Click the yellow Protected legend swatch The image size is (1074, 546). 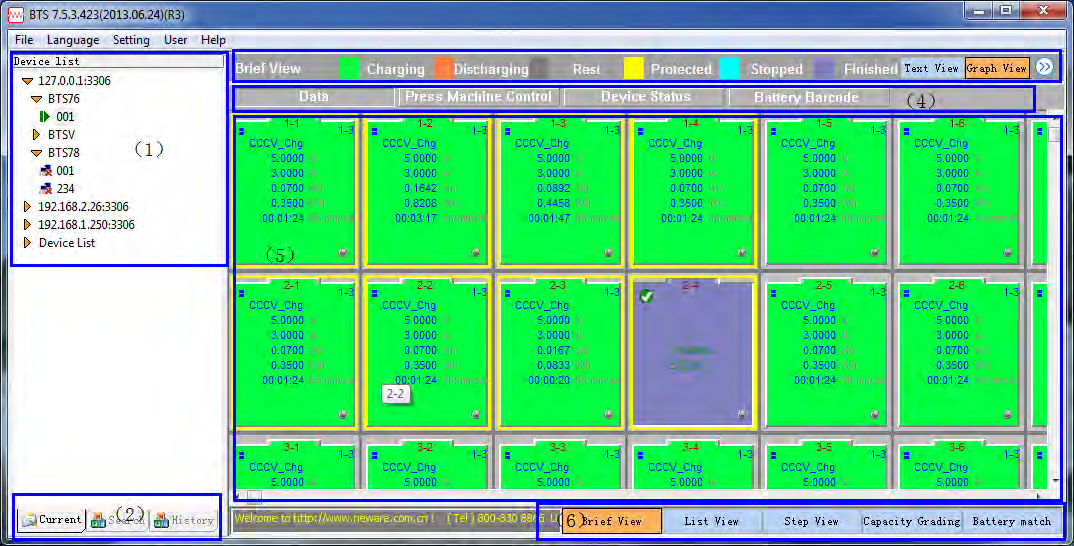634,69
